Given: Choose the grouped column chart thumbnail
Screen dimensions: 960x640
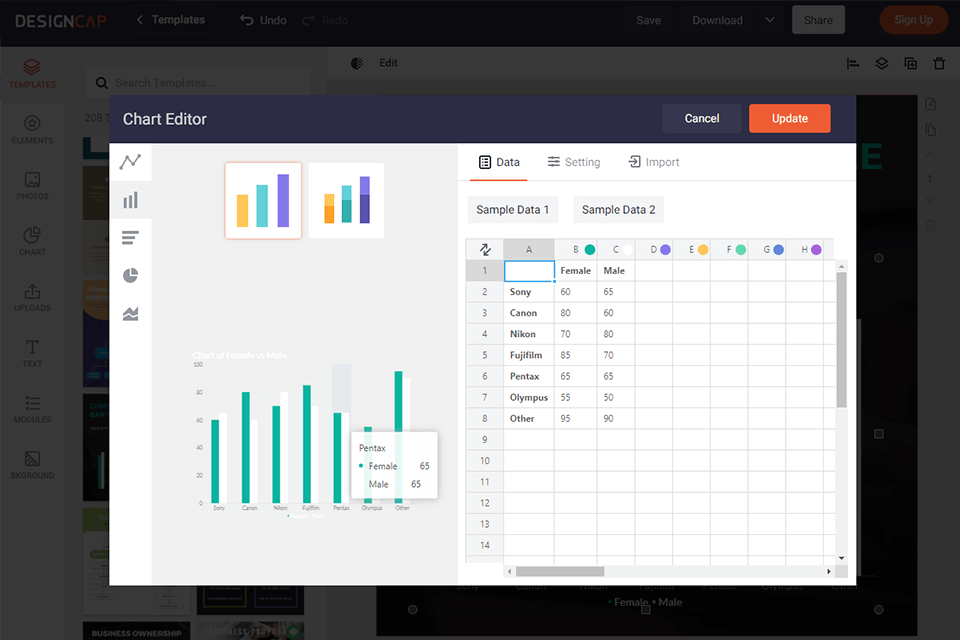Looking at the screenshot, I should click(263, 200).
